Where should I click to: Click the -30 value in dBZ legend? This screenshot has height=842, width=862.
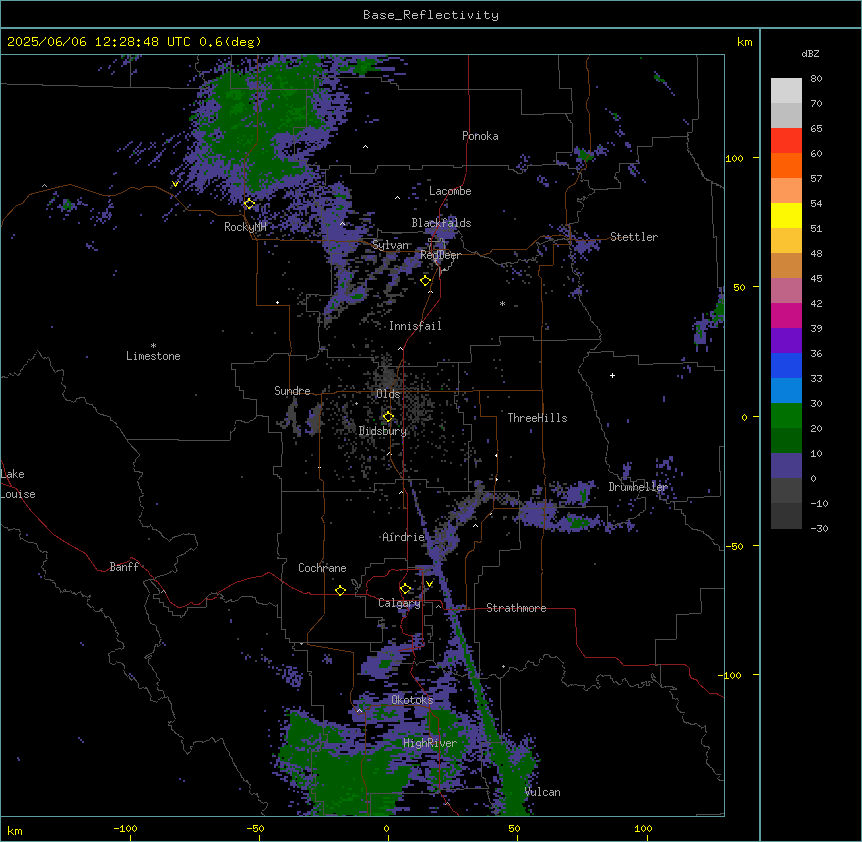click(x=819, y=529)
